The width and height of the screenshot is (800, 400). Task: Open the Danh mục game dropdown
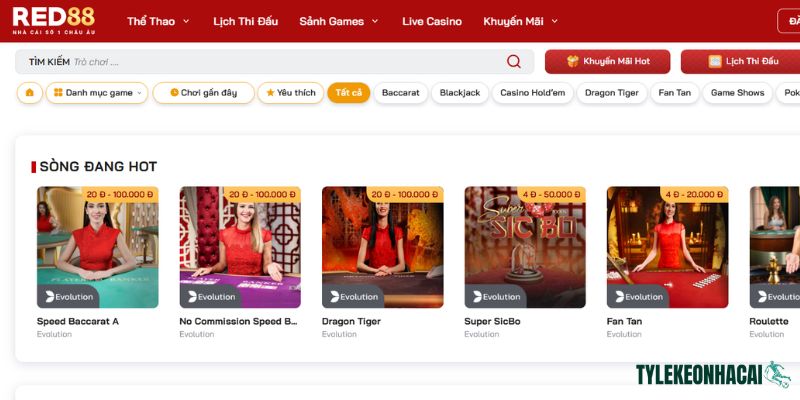pyautogui.click(x=97, y=93)
